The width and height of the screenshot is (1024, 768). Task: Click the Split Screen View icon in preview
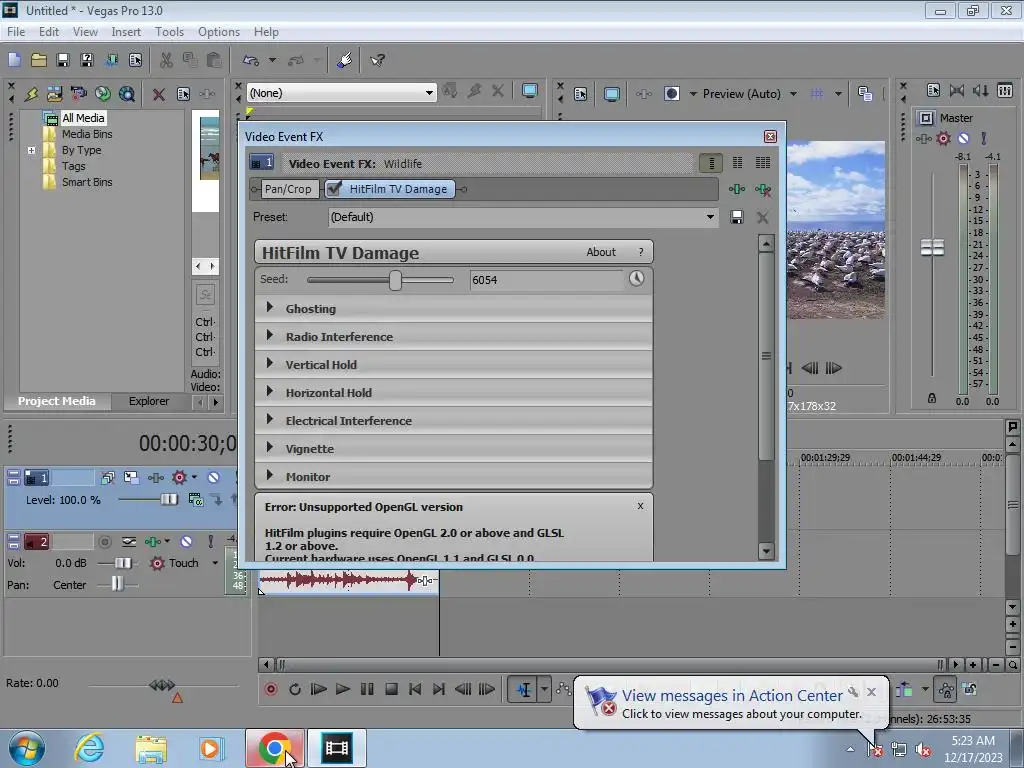(x=671, y=94)
